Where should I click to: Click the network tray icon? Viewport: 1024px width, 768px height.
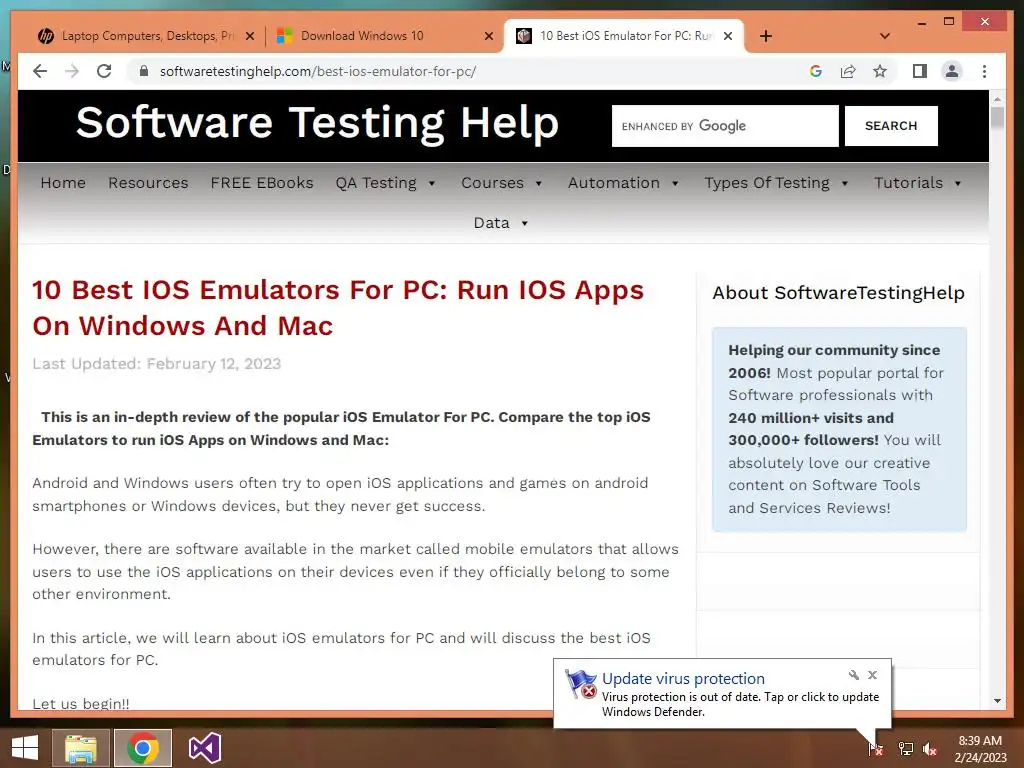[x=906, y=749]
